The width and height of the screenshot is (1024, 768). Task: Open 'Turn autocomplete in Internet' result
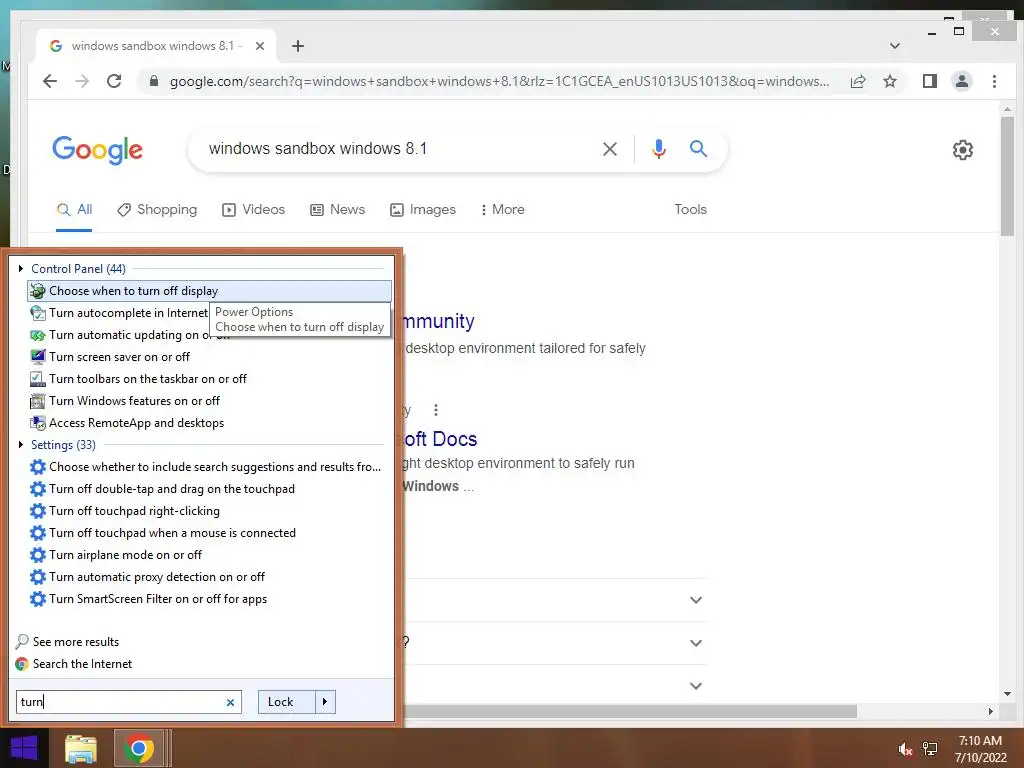(120, 313)
